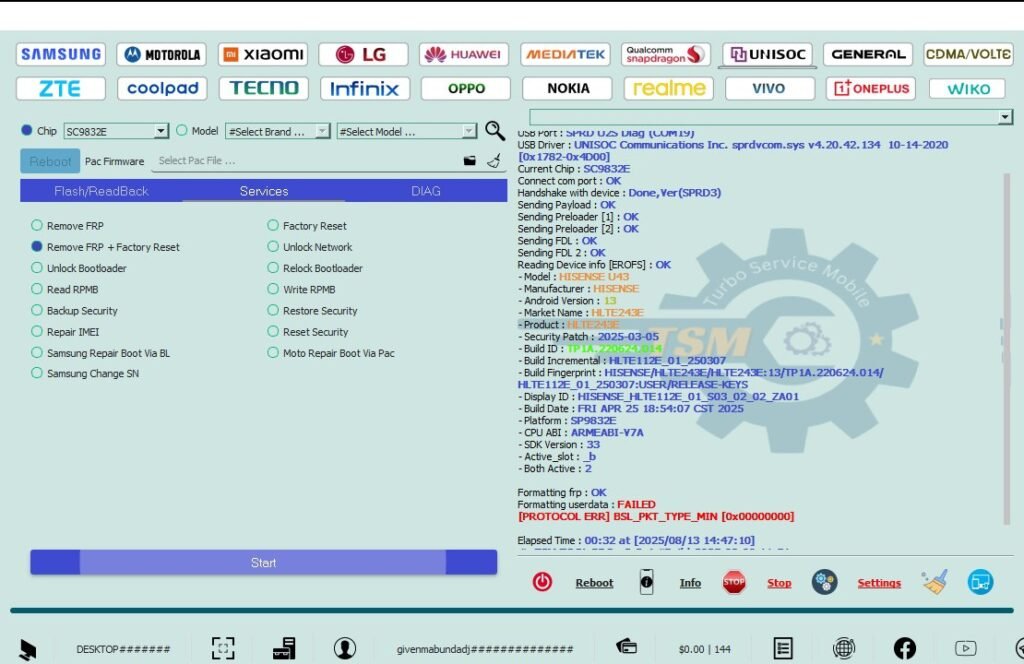Viewport: 1024px width, 664px height.
Task: Click the magnifier search icon
Action: point(495,131)
